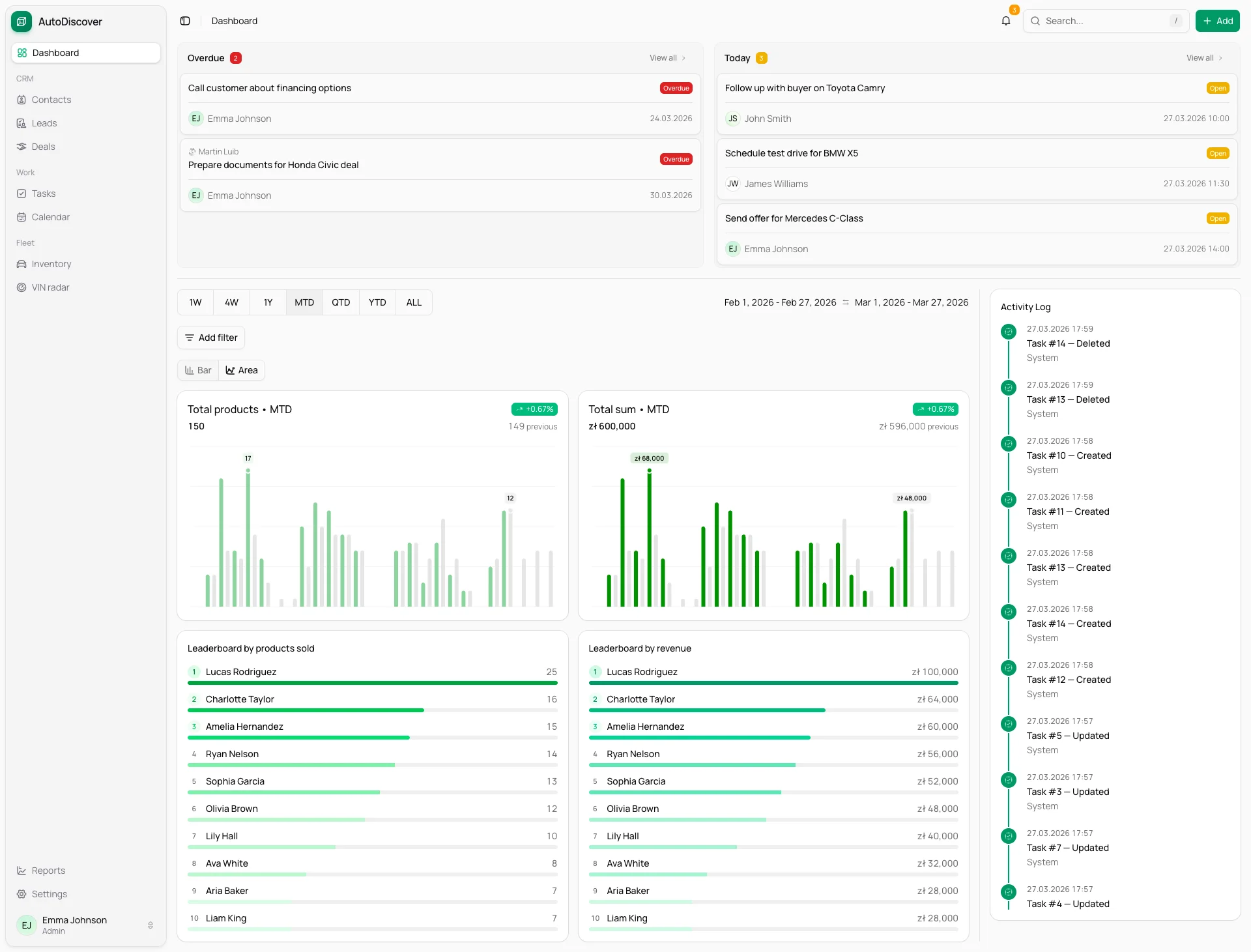Open the notifications bell

(1005, 21)
